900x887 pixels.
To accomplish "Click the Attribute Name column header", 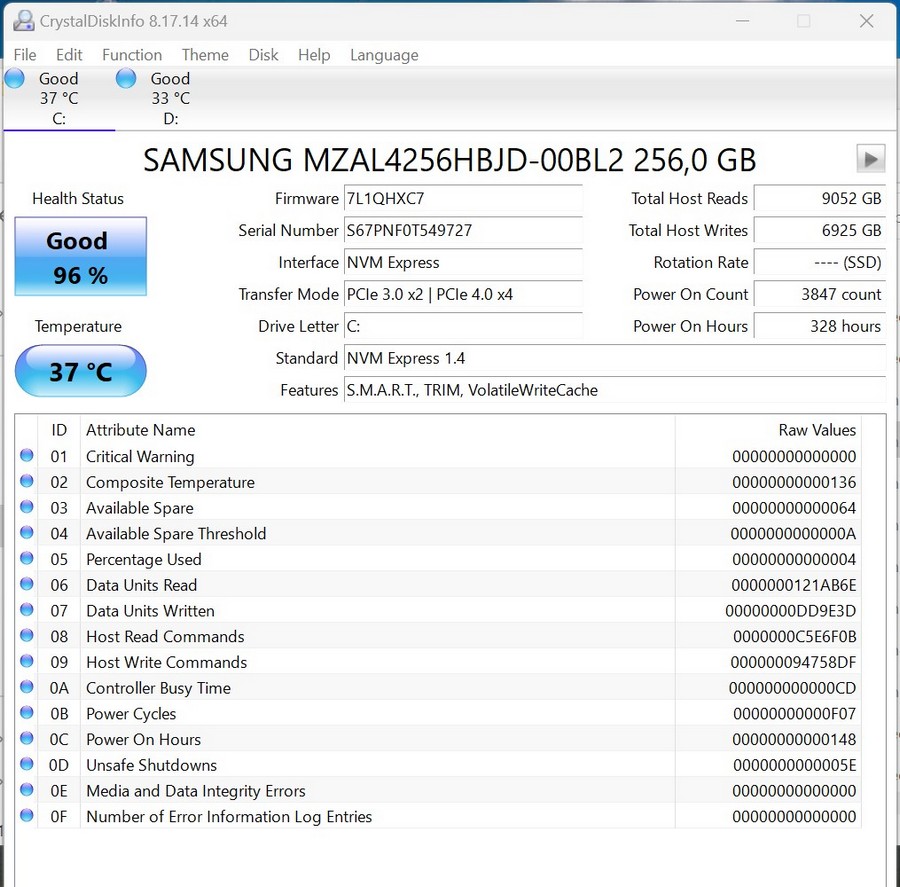I will tap(377, 430).
